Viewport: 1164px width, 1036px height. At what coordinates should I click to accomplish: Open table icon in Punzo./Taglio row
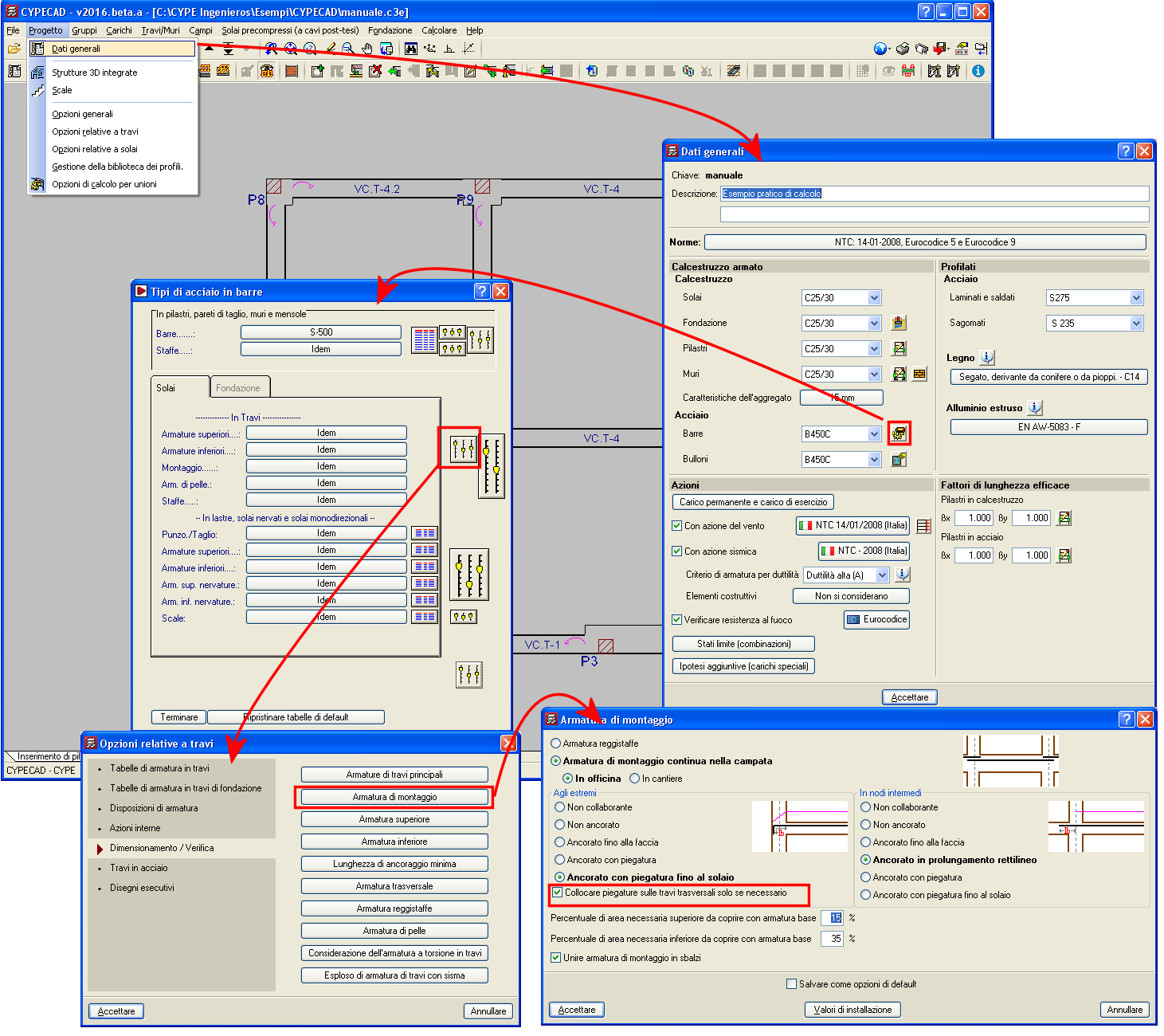(425, 533)
